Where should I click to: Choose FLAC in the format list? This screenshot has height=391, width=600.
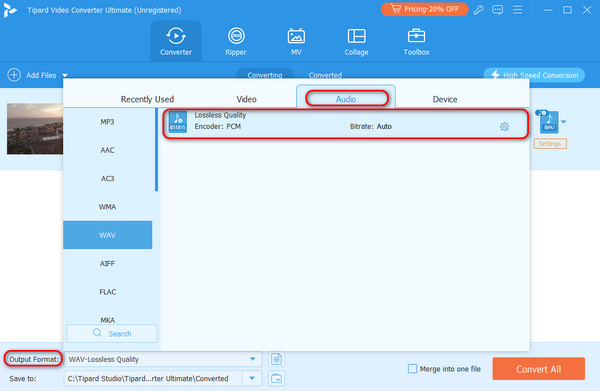[x=108, y=292]
